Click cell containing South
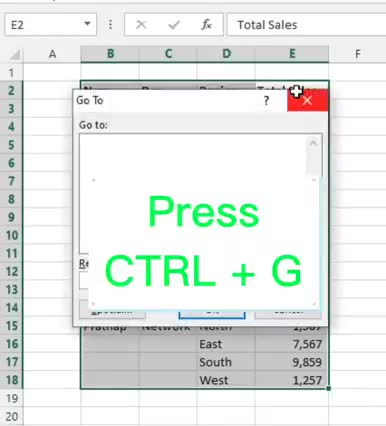Viewport: 386px width, 426px height. pyautogui.click(x=226, y=362)
